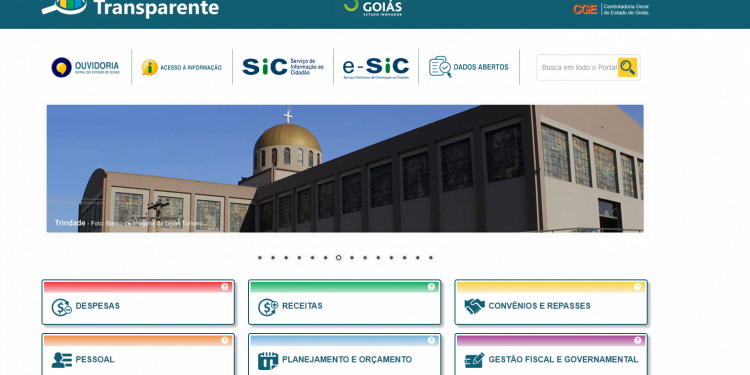This screenshot has width=750, height=375.
Task: Click the Dados Abertos clipboard icon
Action: [x=440, y=67]
